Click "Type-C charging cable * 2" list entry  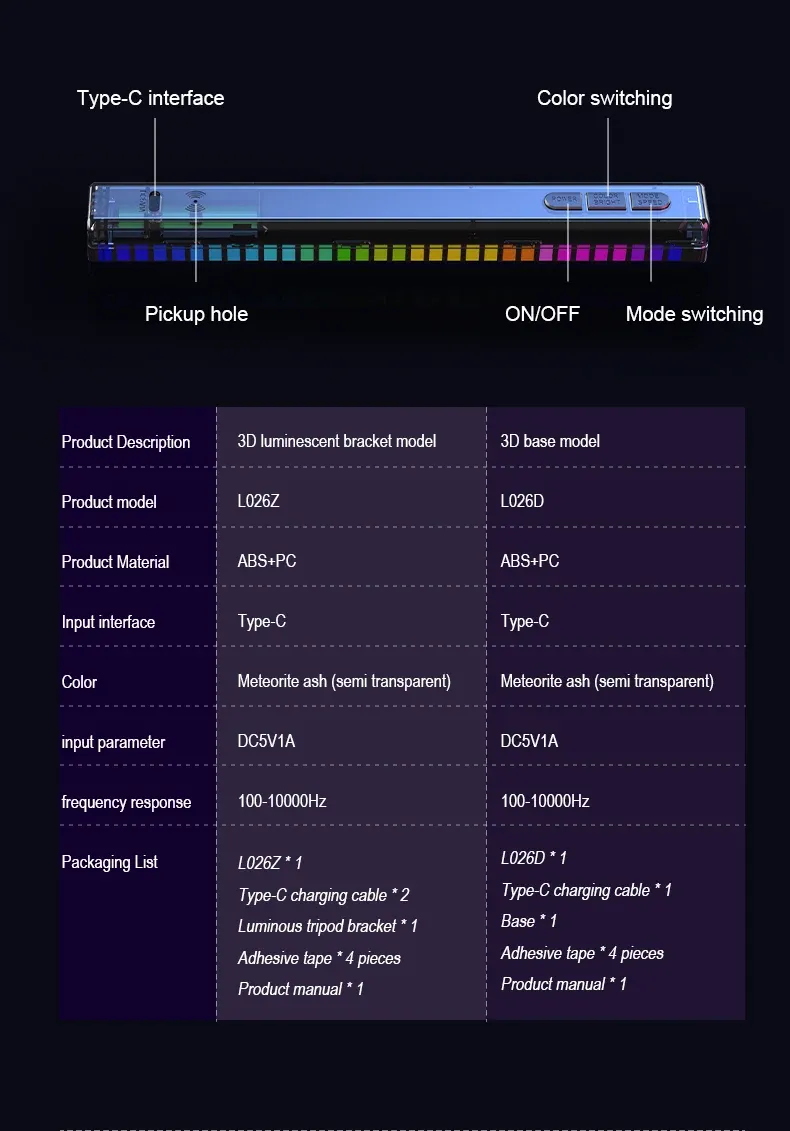click(x=323, y=895)
